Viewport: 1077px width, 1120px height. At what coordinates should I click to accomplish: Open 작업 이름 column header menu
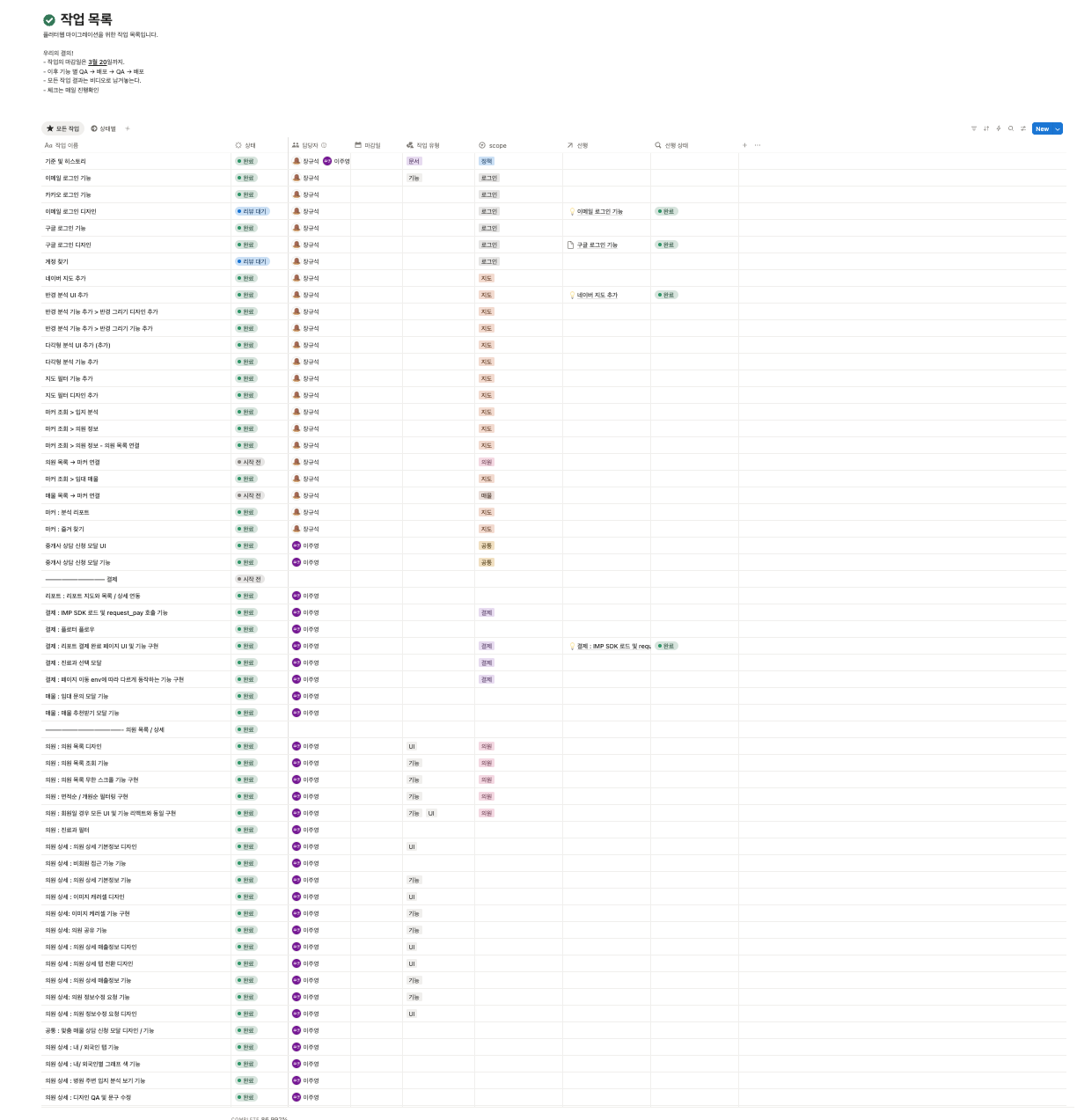coord(136,145)
